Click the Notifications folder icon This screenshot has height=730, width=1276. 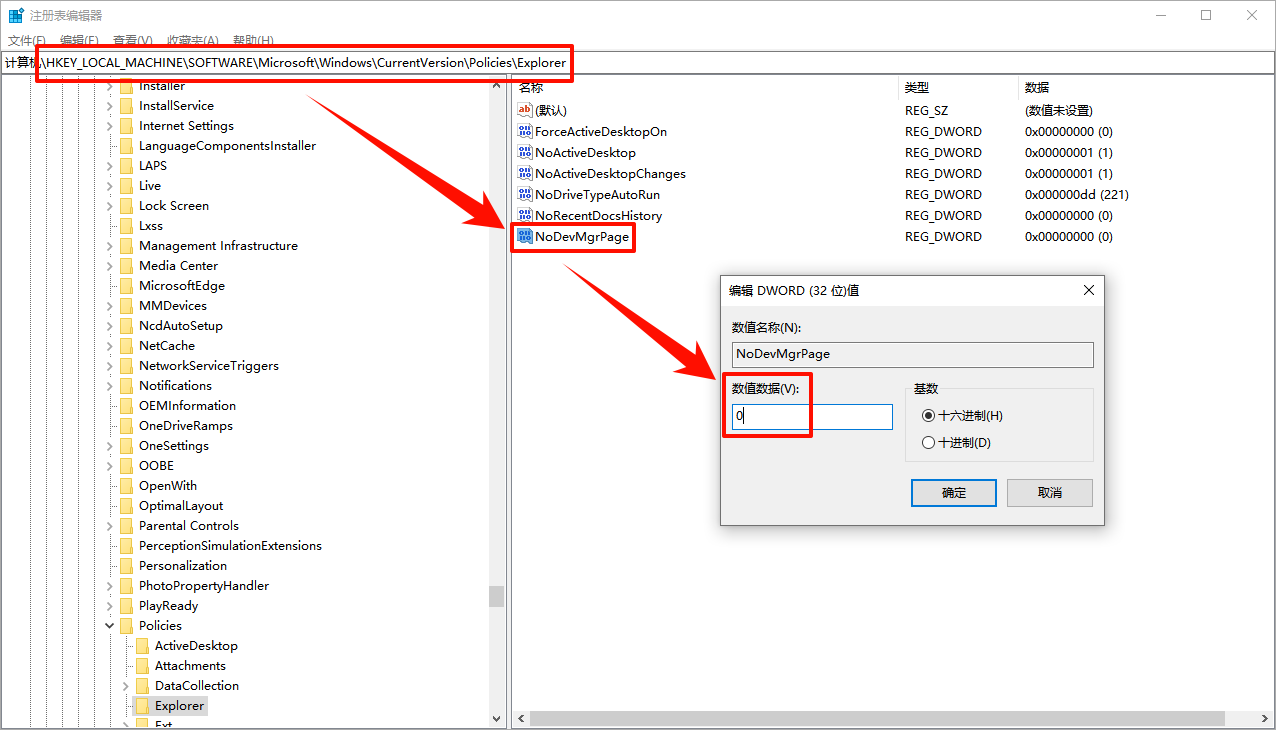click(x=126, y=385)
